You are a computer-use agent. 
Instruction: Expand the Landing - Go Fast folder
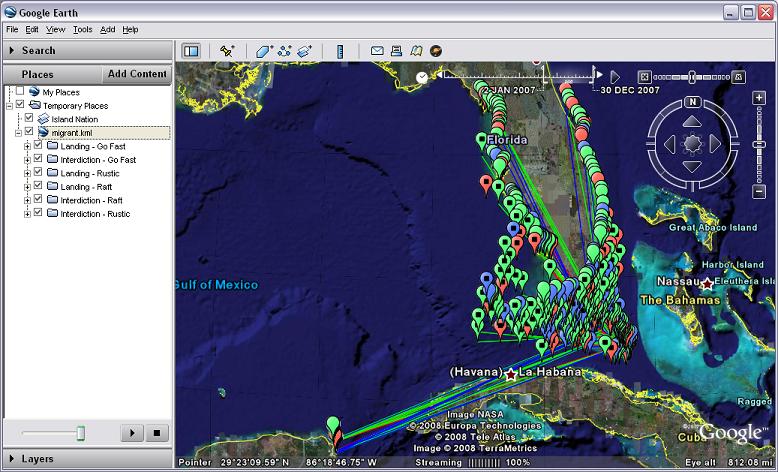[x=27, y=146]
